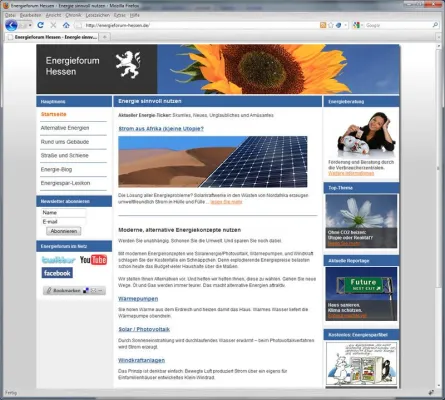Go back with the blue Back arrow
445x400 pixels.
click(11, 25)
